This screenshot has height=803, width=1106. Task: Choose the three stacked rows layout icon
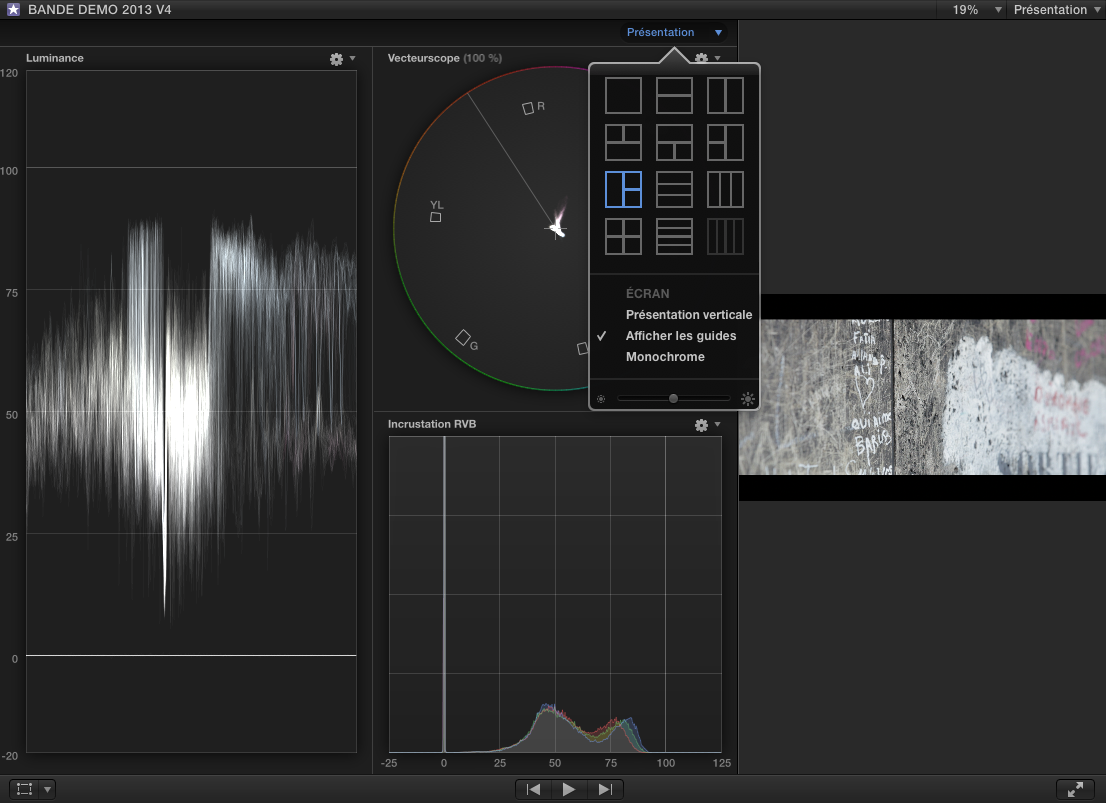click(x=674, y=189)
